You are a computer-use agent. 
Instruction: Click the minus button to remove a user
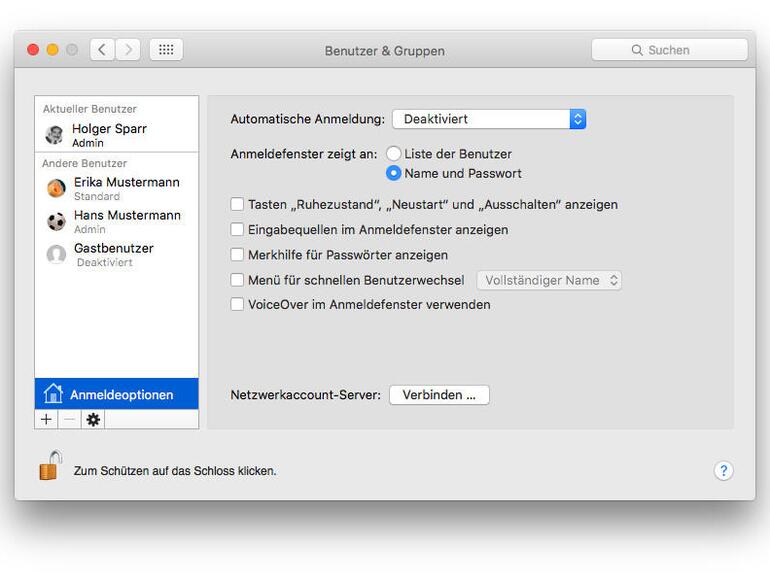[69, 420]
